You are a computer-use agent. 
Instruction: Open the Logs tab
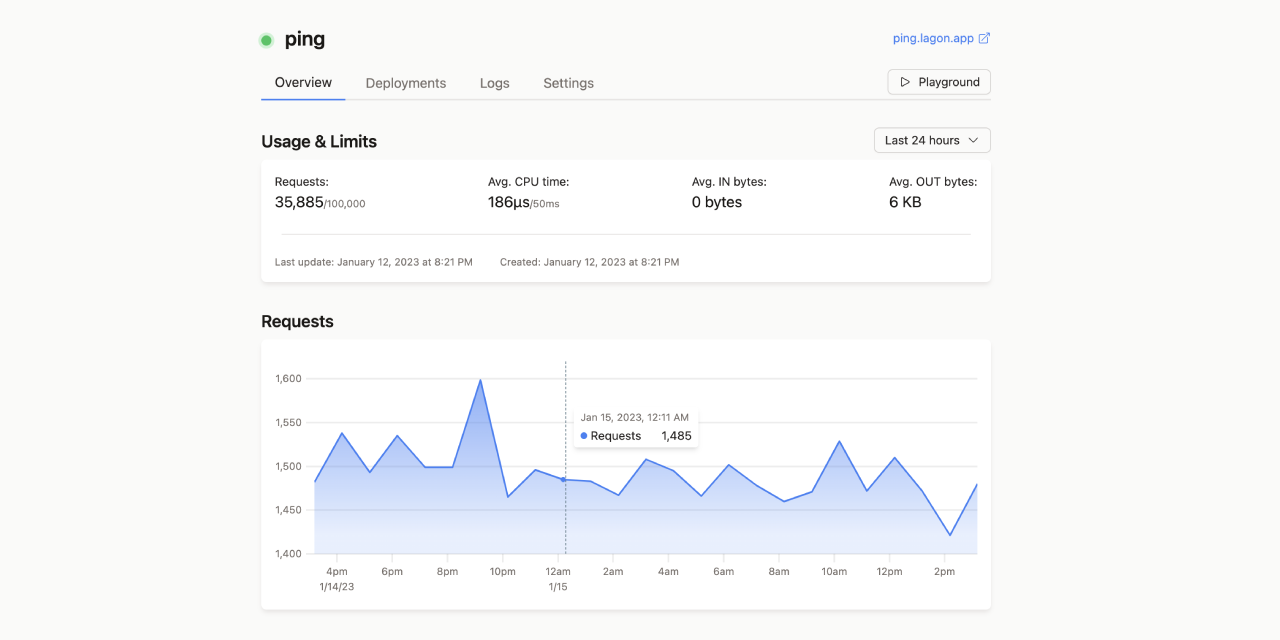(x=495, y=83)
